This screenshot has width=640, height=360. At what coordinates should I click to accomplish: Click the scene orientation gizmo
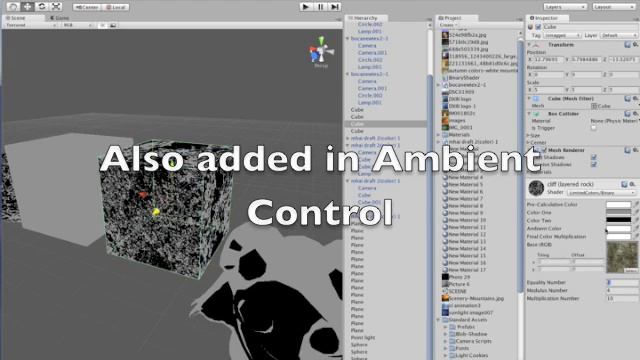[321, 51]
